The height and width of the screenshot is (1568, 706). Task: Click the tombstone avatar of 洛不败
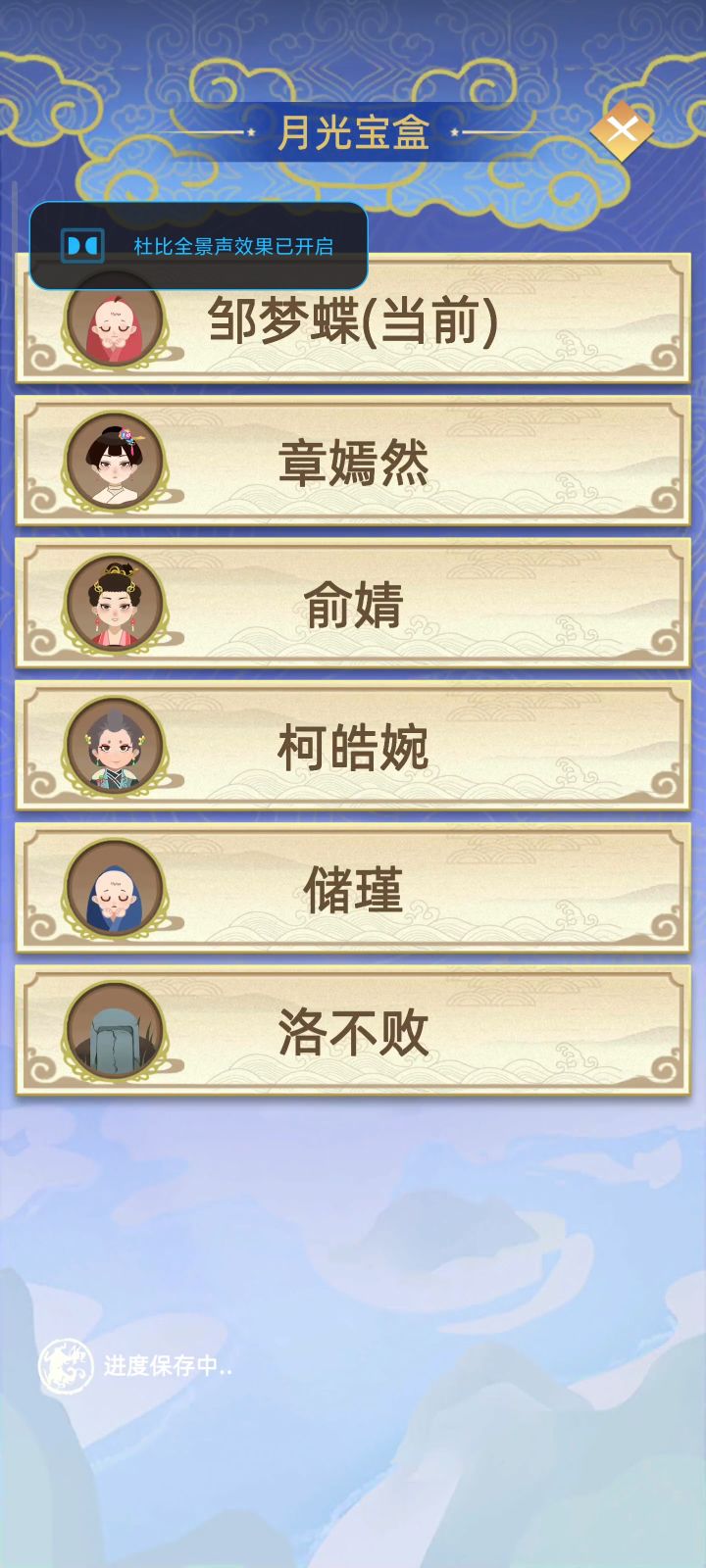pos(115,1031)
